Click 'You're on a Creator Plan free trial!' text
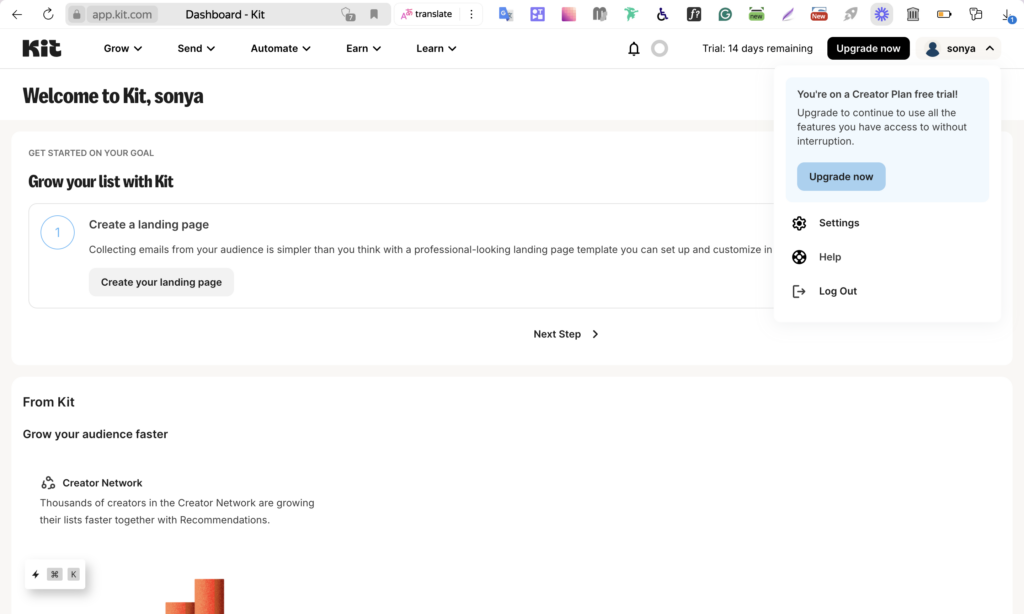1024x614 pixels. [877, 94]
